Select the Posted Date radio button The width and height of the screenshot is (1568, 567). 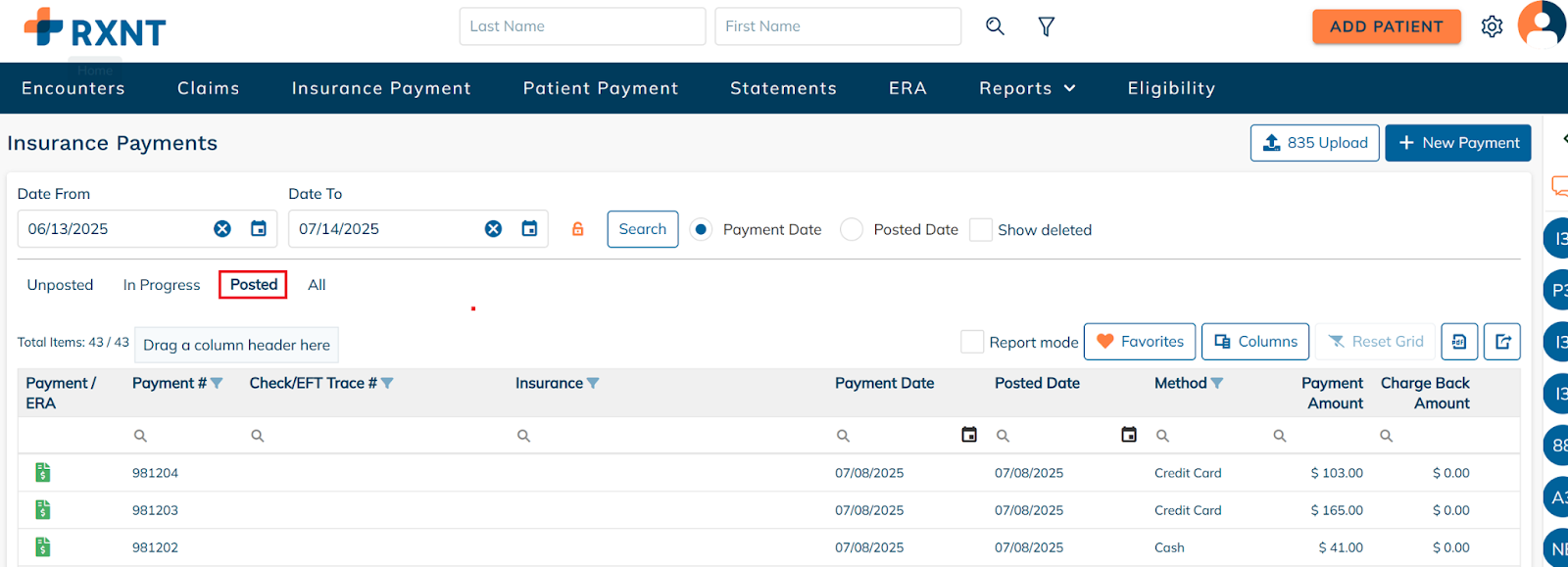852,229
